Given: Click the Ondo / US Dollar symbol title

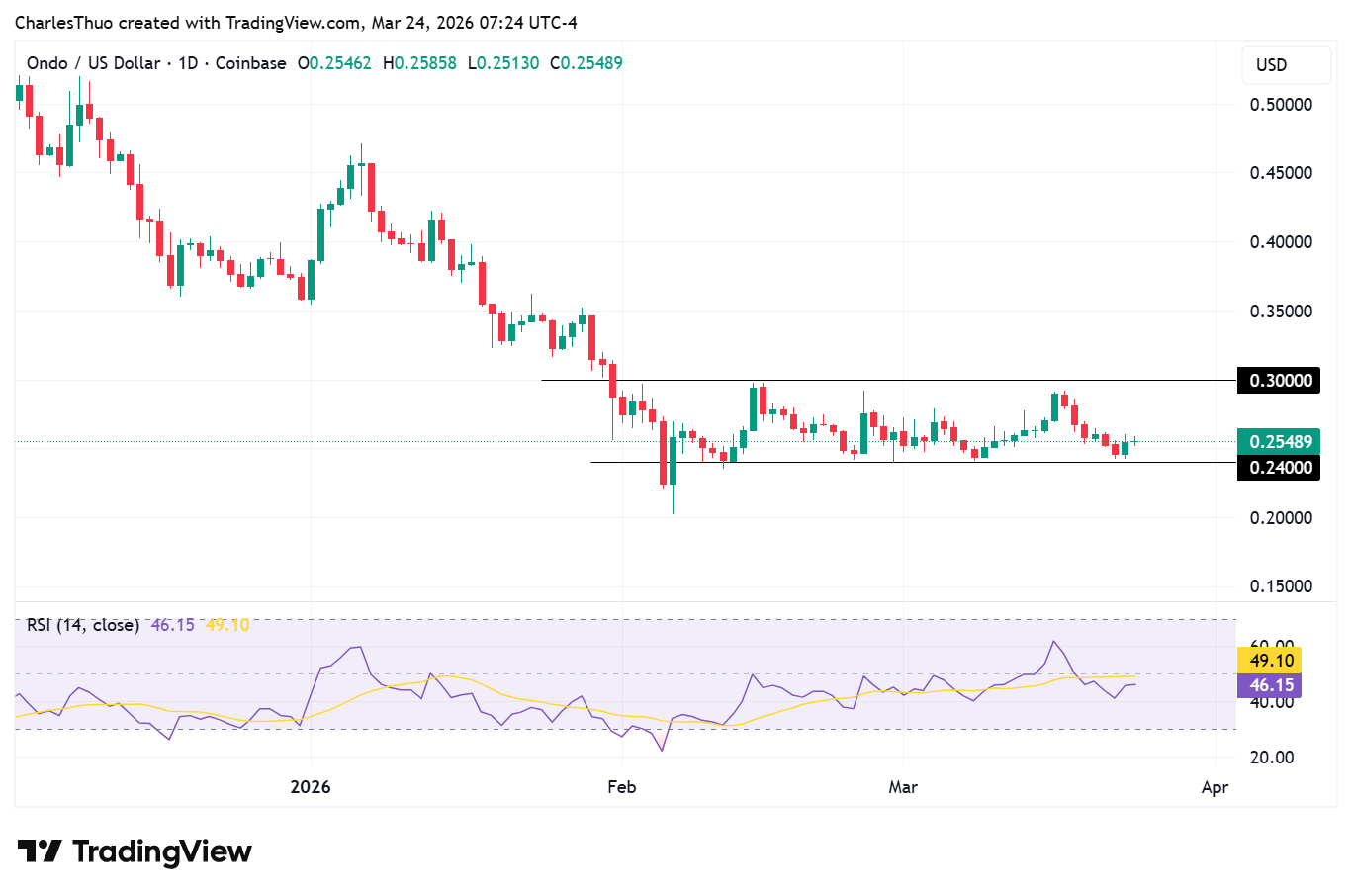Looking at the screenshot, I should tap(93, 63).
